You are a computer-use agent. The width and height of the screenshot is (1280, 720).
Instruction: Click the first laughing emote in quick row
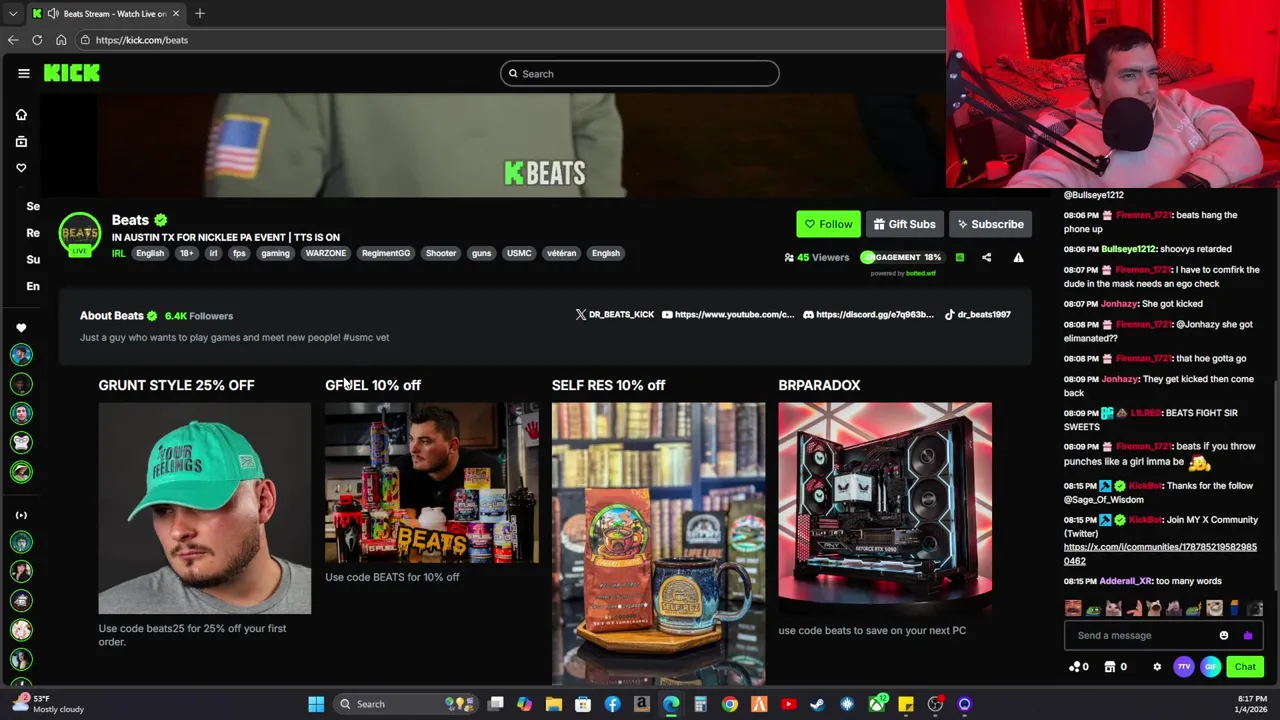coord(1073,608)
